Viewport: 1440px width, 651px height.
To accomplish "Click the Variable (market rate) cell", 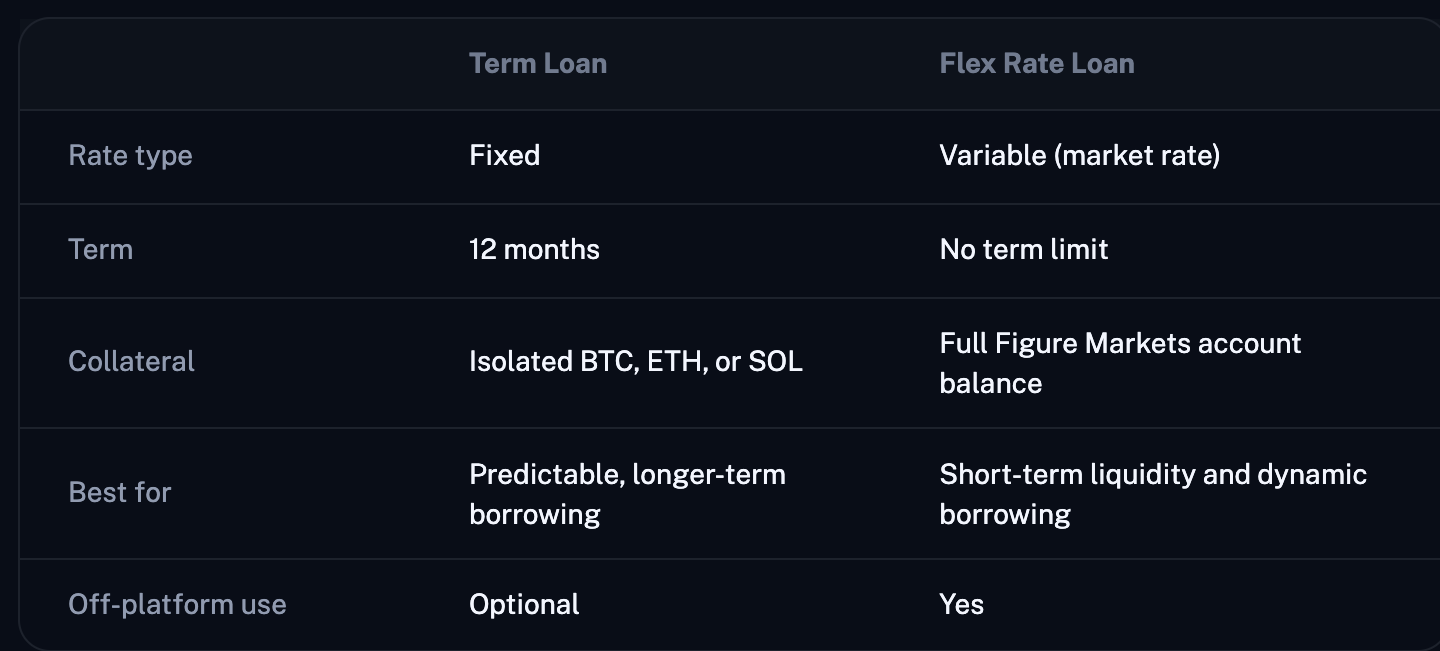I will pyautogui.click(x=1080, y=155).
